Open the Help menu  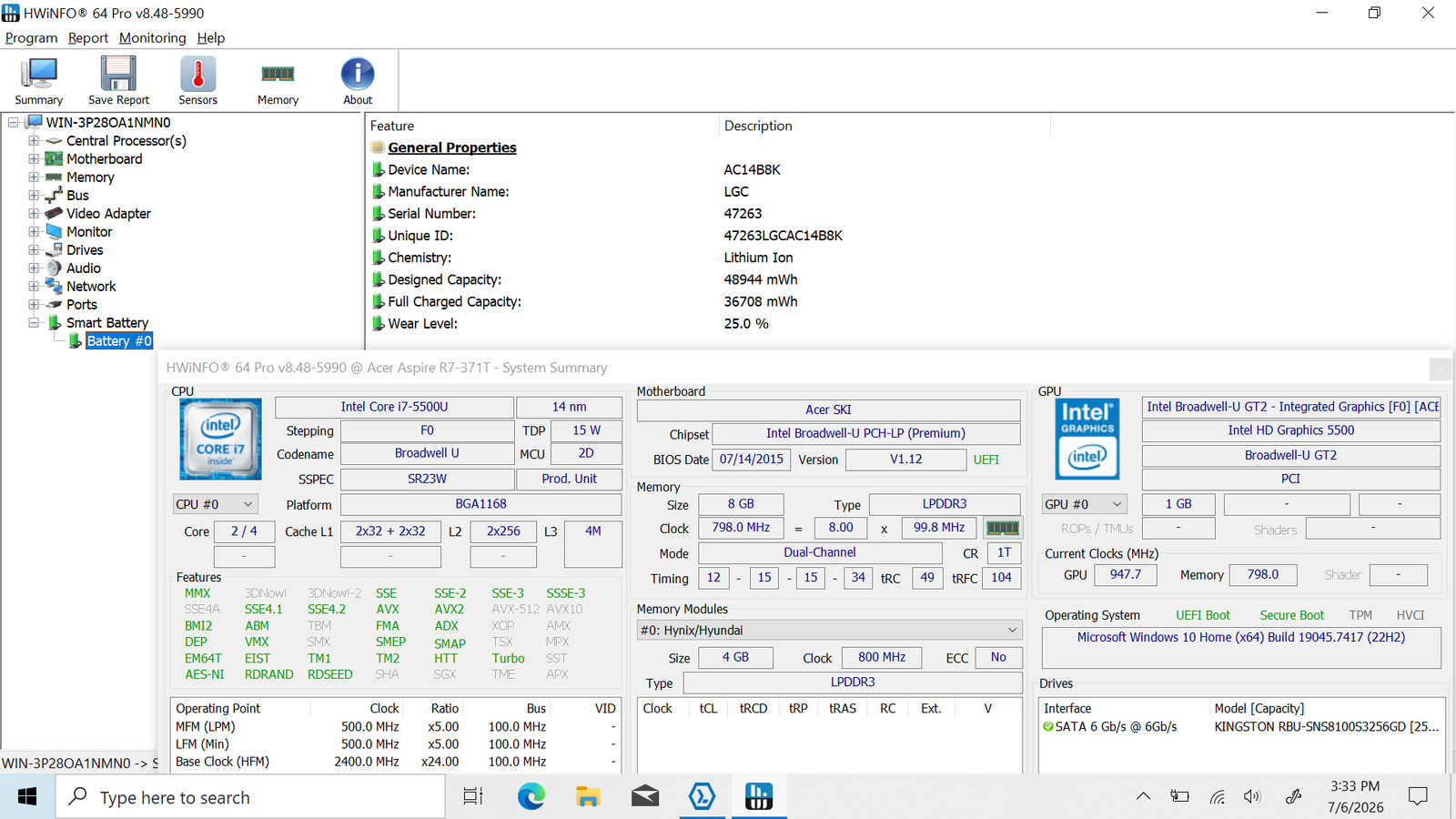(211, 37)
